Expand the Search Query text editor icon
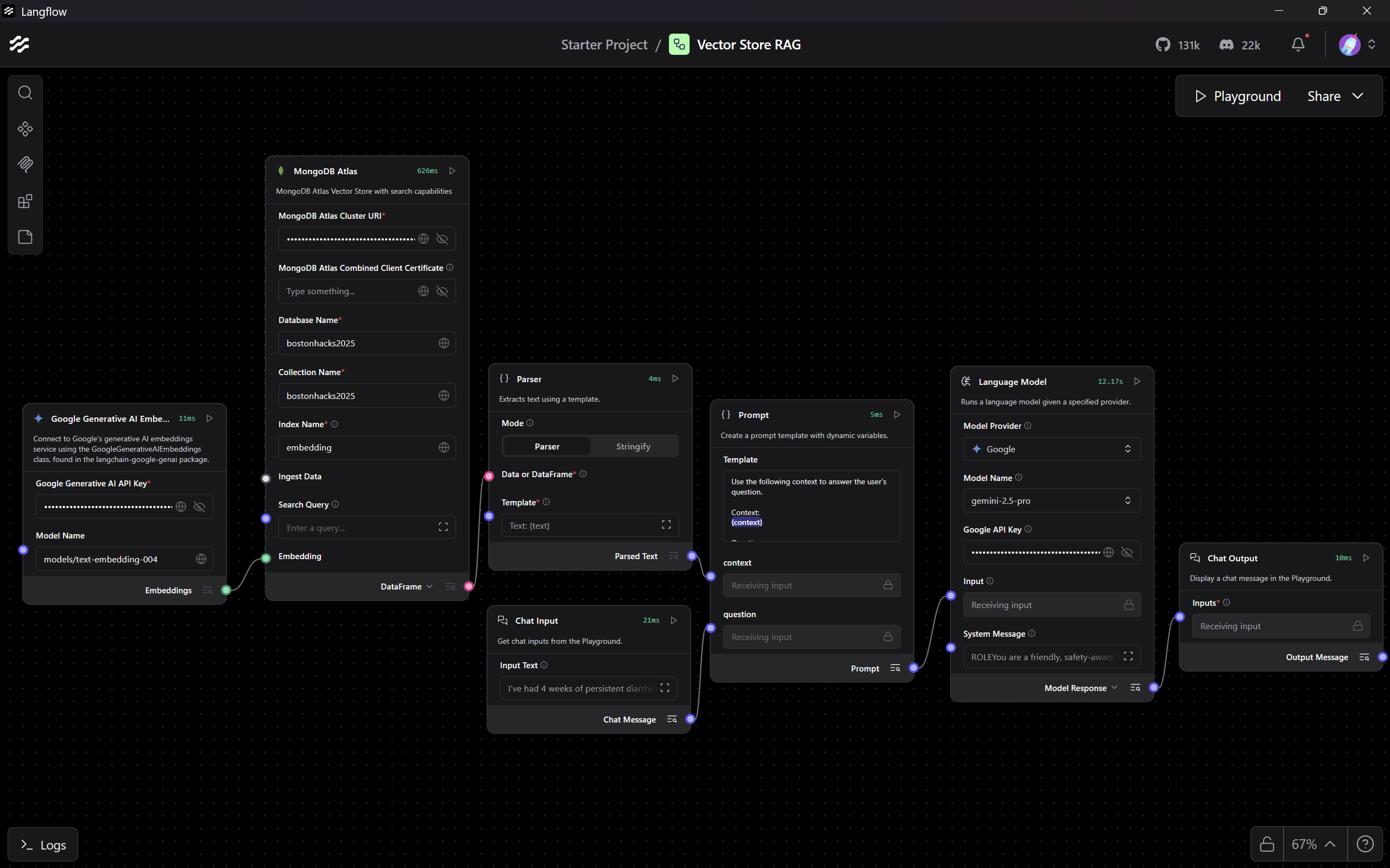1390x868 pixels. click(443, 527)
